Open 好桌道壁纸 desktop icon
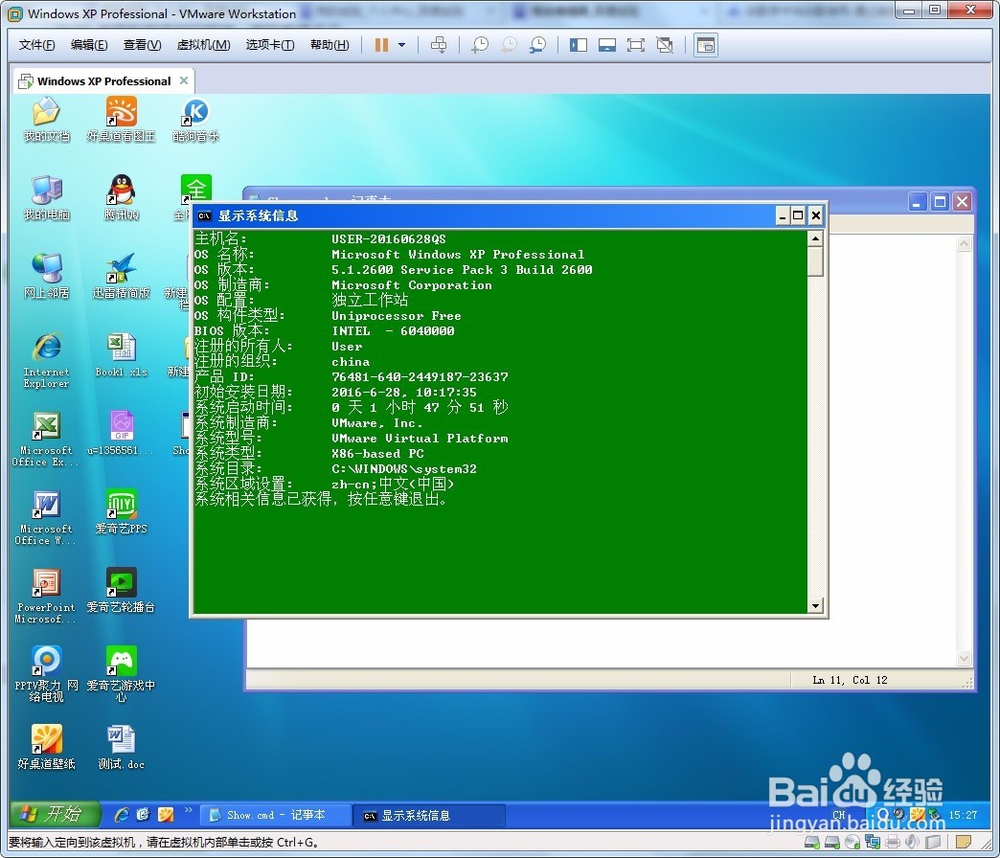This screenshot has height=858, width=1000. [47, 748]
